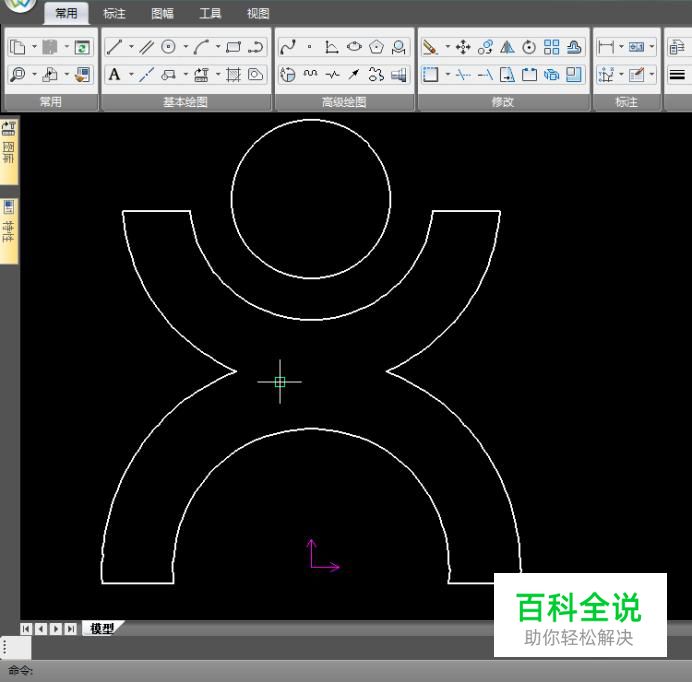
Task: Select the Circle drawing tool
Action: [x=168, y=47]
